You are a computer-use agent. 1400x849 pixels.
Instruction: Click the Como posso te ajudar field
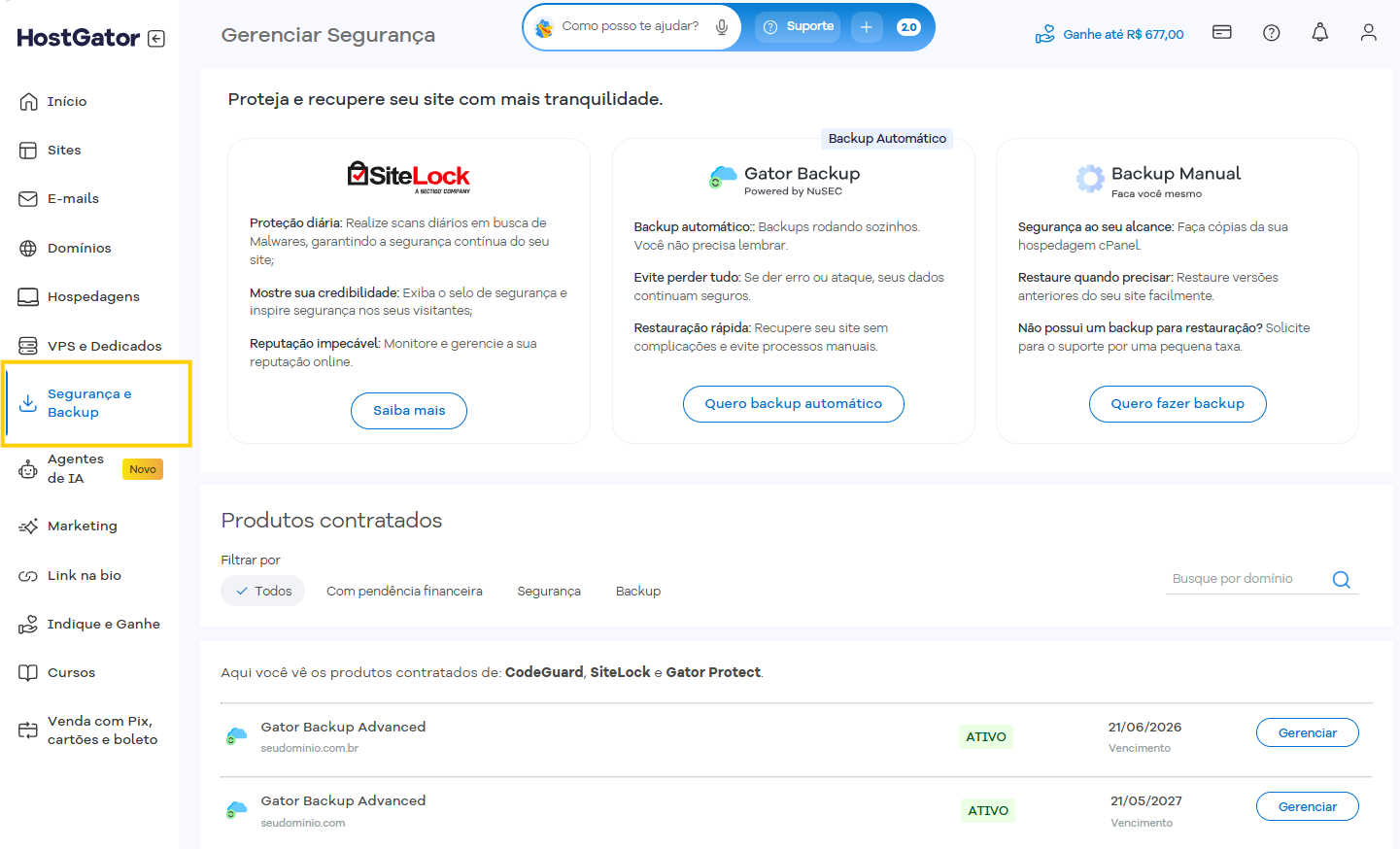[x=630, y=26]
